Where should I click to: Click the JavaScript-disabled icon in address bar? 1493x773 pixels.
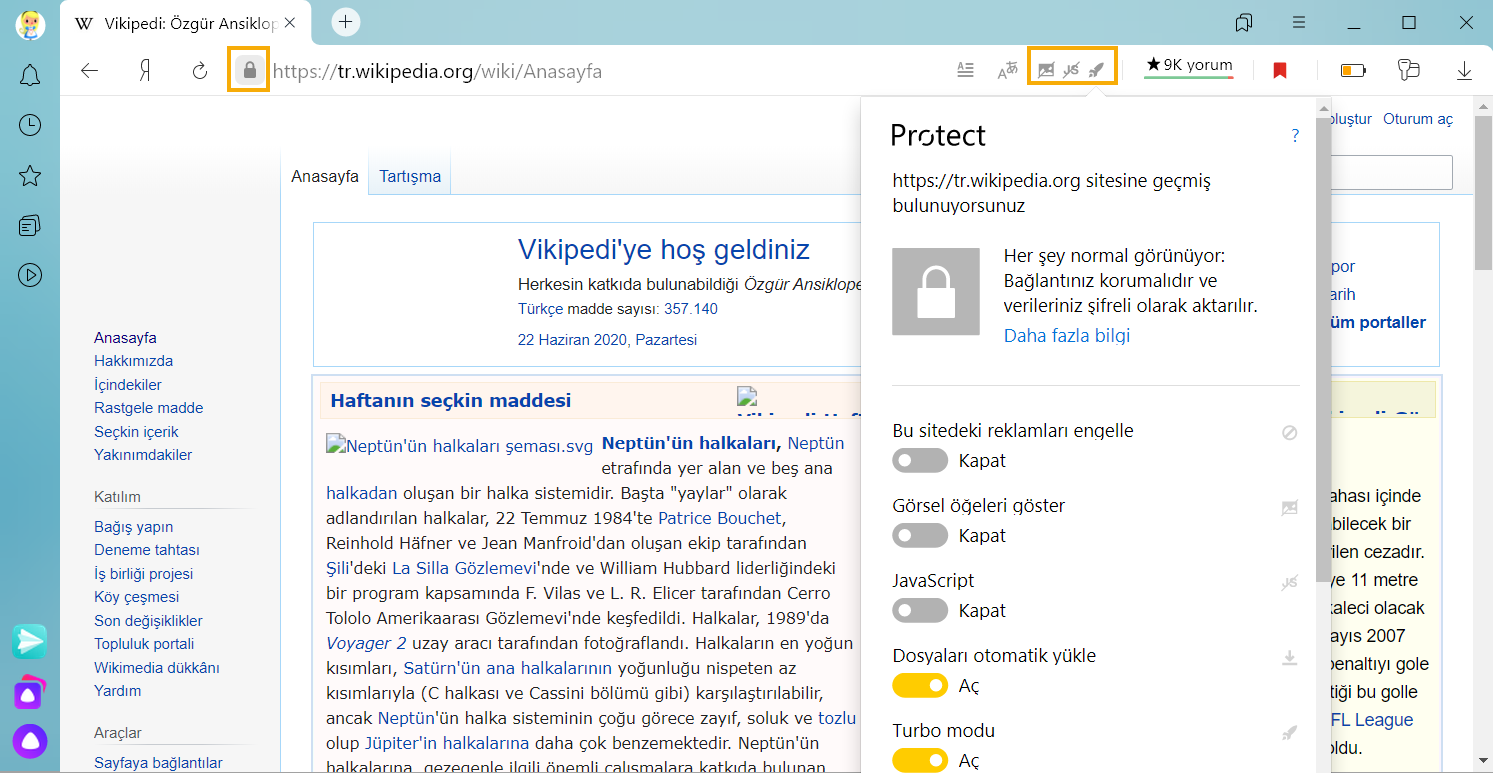tap(1071, 70)
